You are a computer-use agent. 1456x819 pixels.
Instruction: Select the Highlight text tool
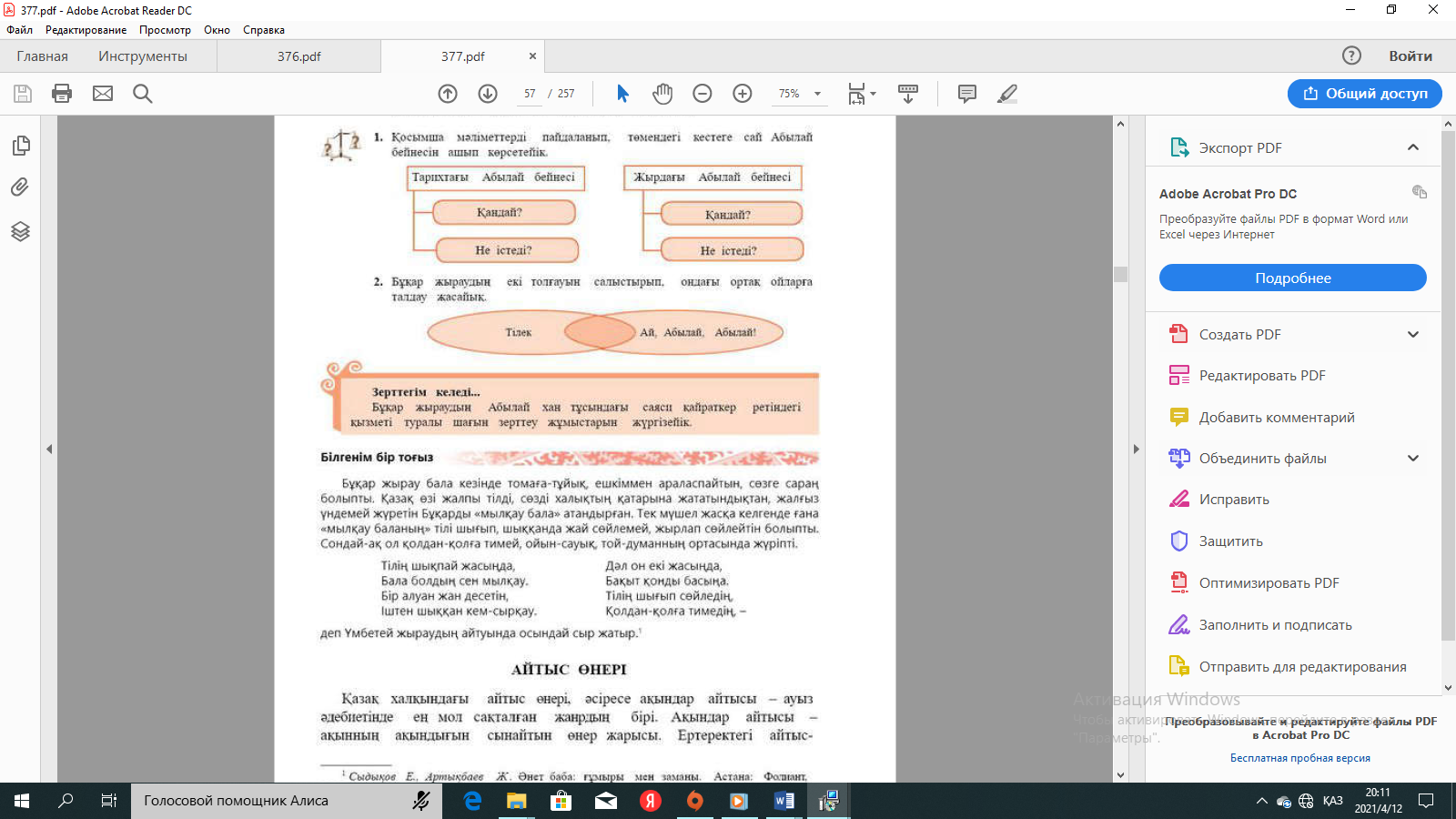(1007, 94)
